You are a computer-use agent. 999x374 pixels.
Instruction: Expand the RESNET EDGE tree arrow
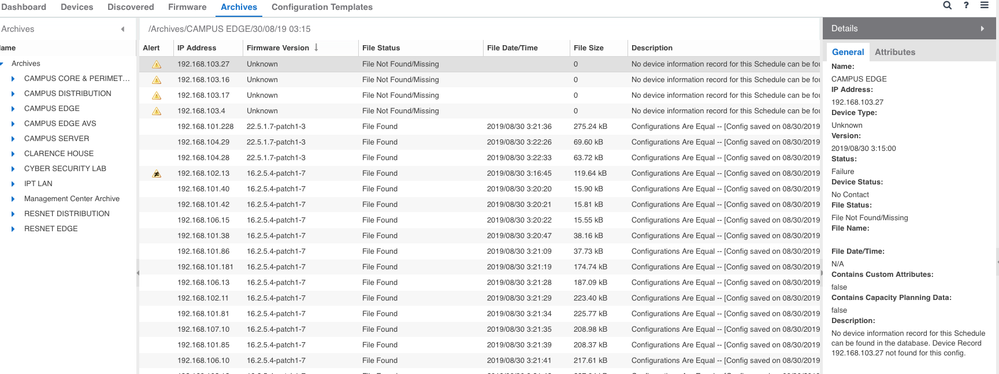13,229
